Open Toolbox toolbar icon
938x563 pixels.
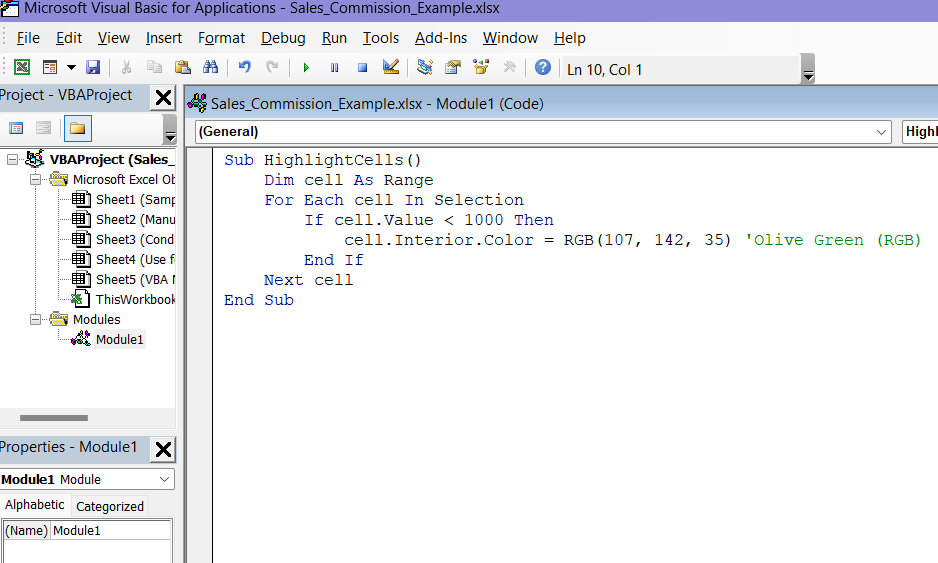509,67
